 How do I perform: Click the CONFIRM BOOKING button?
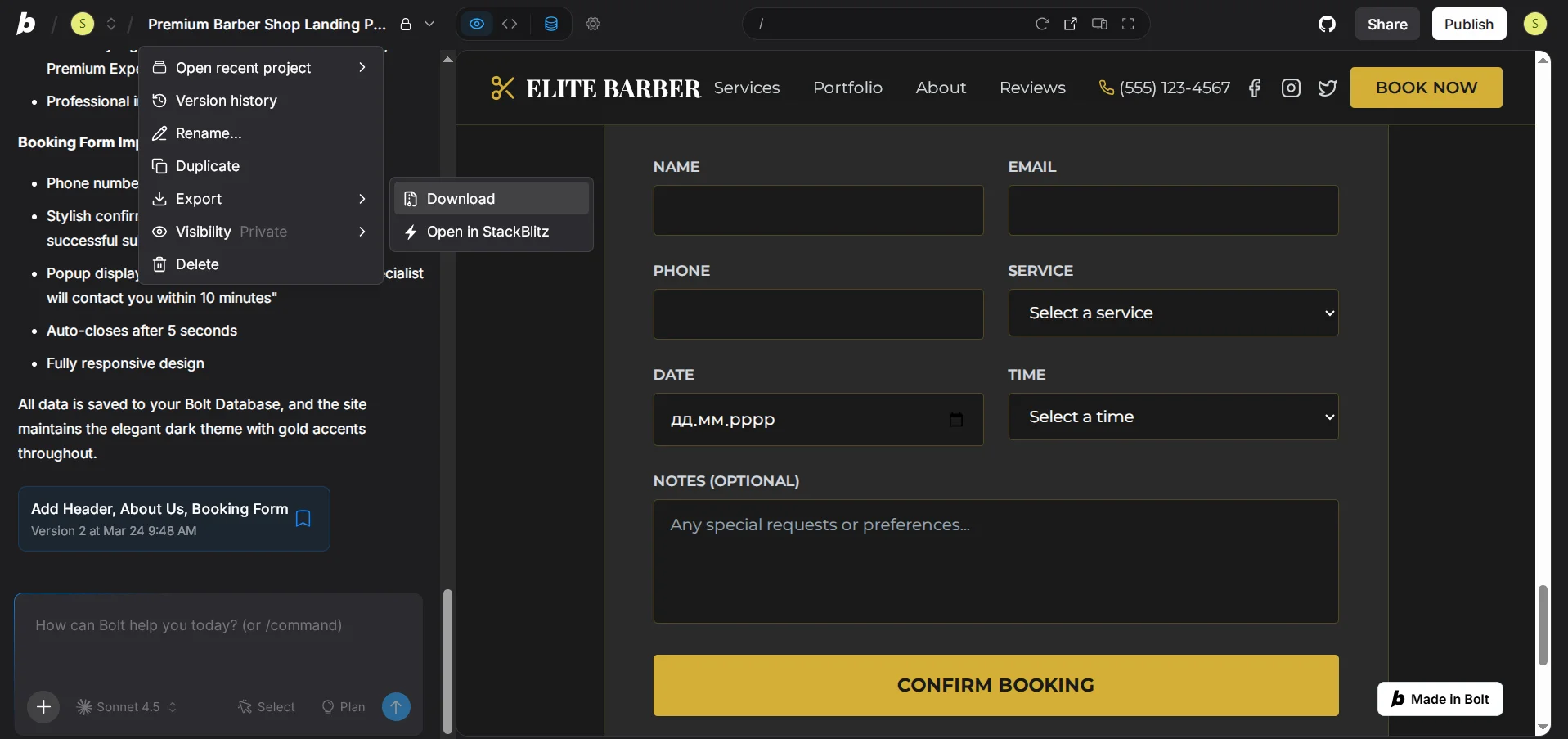click(995, 685)
